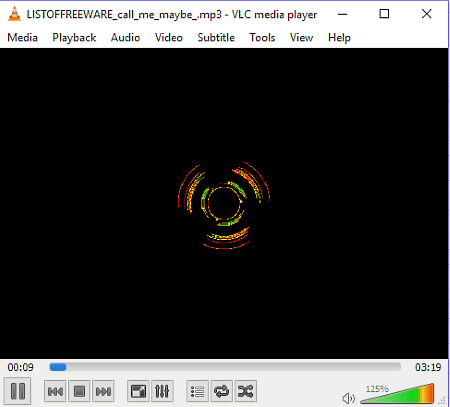450x407 pixels.
Task: Open the Playback menu
Action: click(74, 37)
